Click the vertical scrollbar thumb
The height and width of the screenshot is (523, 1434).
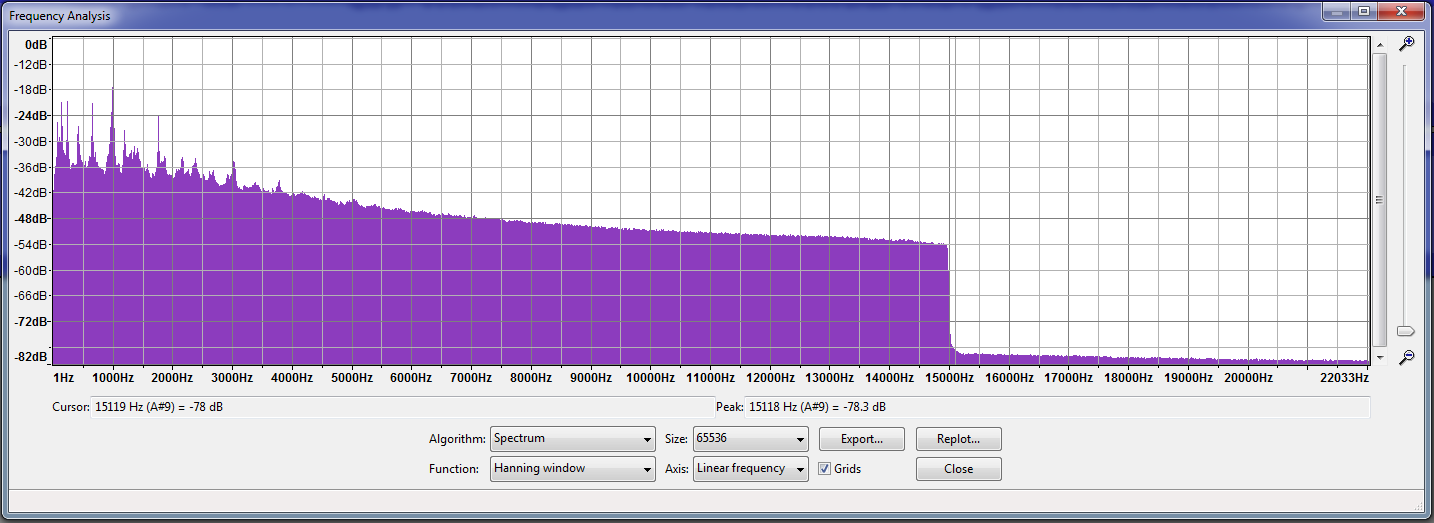(1380, 199)
